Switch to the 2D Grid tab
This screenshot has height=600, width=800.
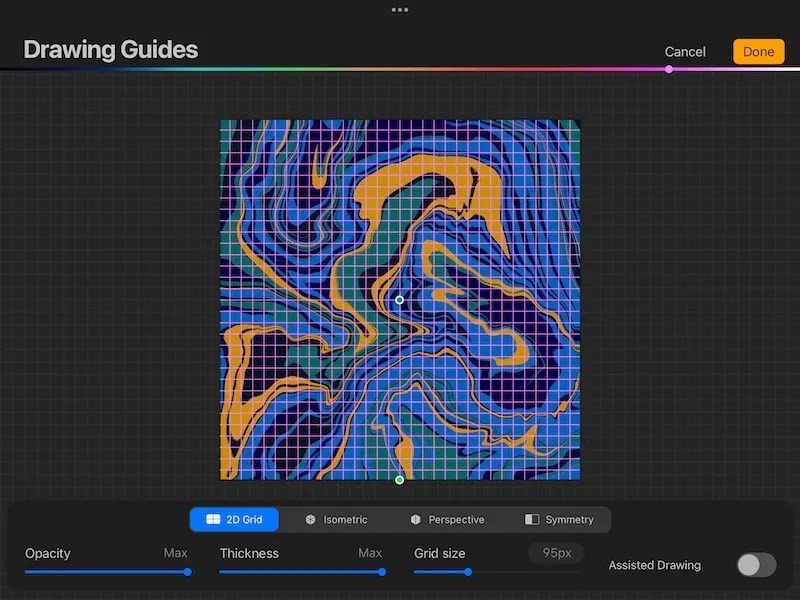coord(234,519)
